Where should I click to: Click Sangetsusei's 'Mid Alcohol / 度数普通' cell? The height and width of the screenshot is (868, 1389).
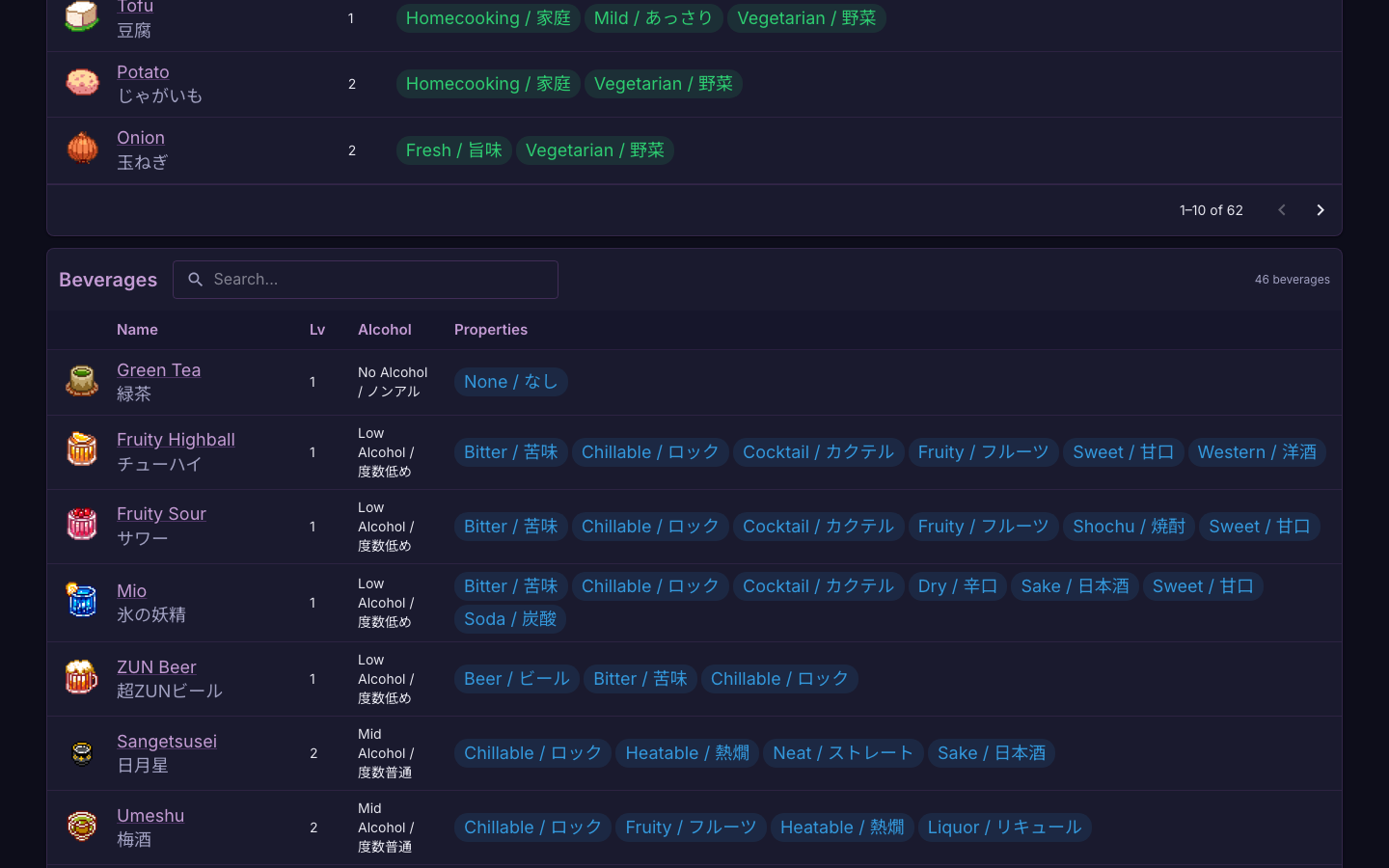pos(386,753)
